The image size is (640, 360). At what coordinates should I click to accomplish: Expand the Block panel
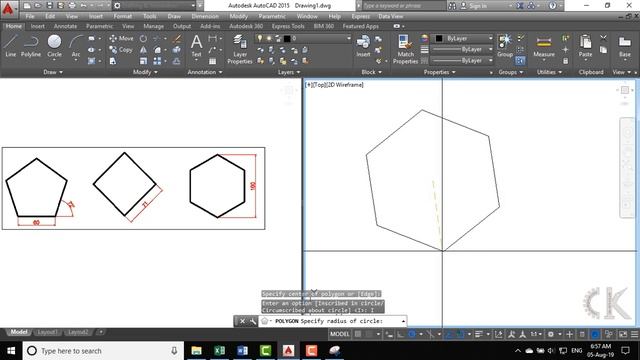(x=371, y=72)
